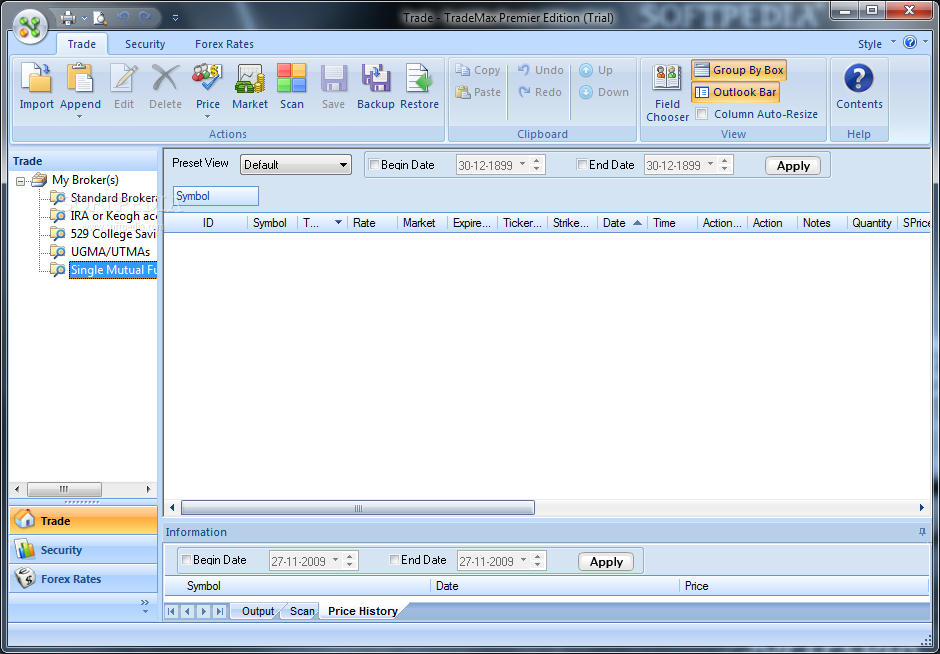This screenshot has height=654, width=940.
Task: Open the top End Date calendar dropdown
Action: tap(710, 164)
